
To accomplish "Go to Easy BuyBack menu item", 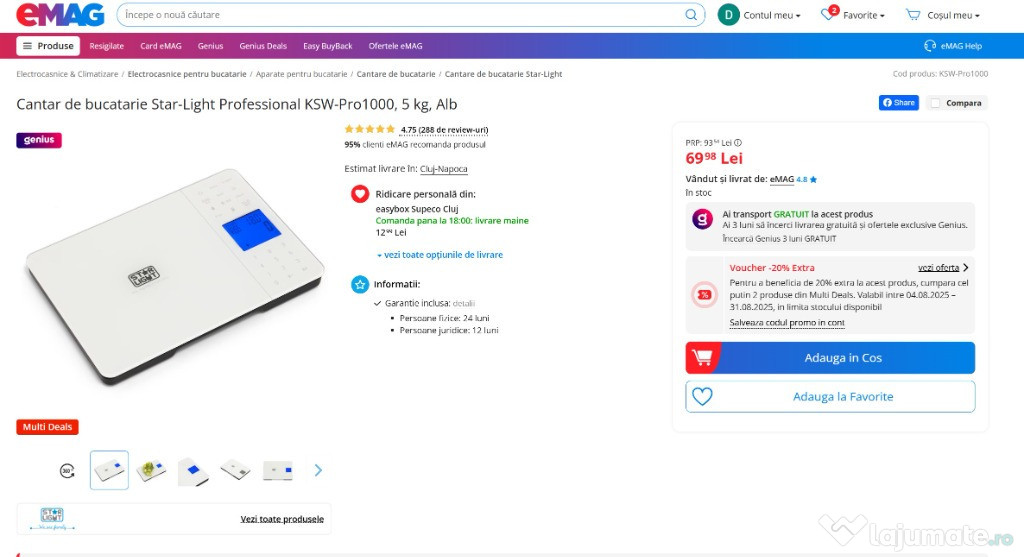I will click(327, 46).
